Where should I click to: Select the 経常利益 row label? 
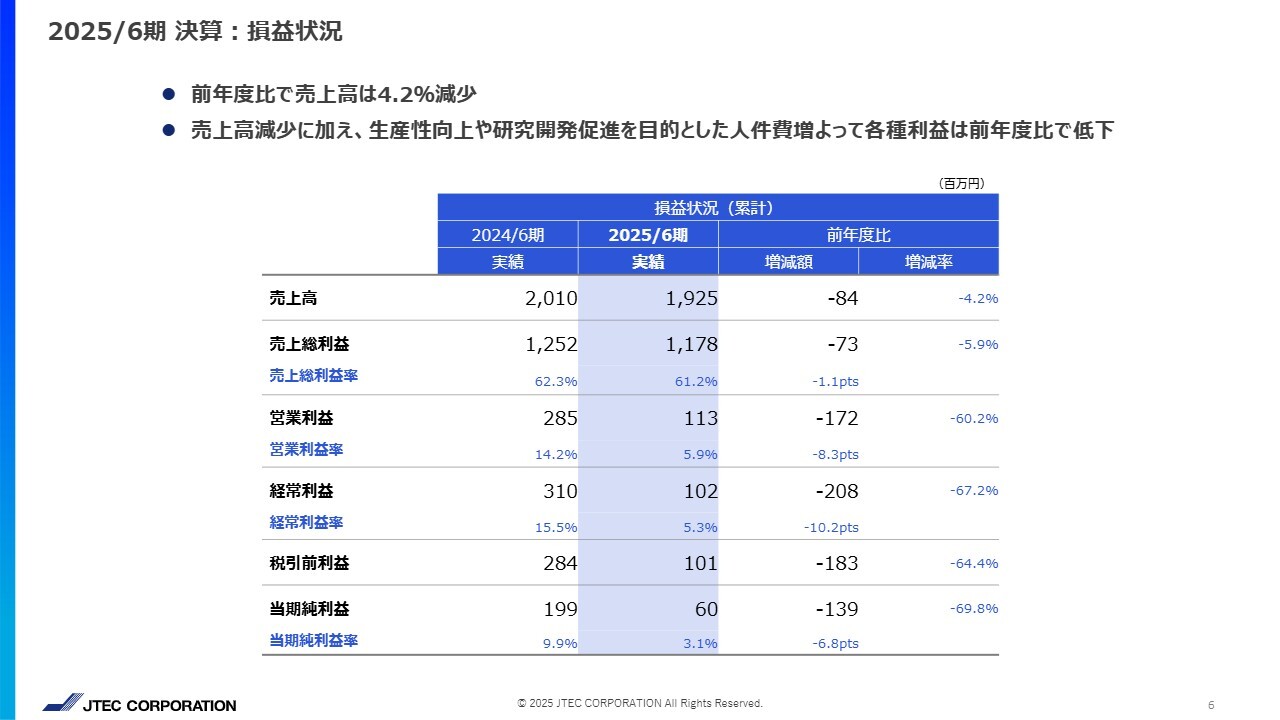302,490
